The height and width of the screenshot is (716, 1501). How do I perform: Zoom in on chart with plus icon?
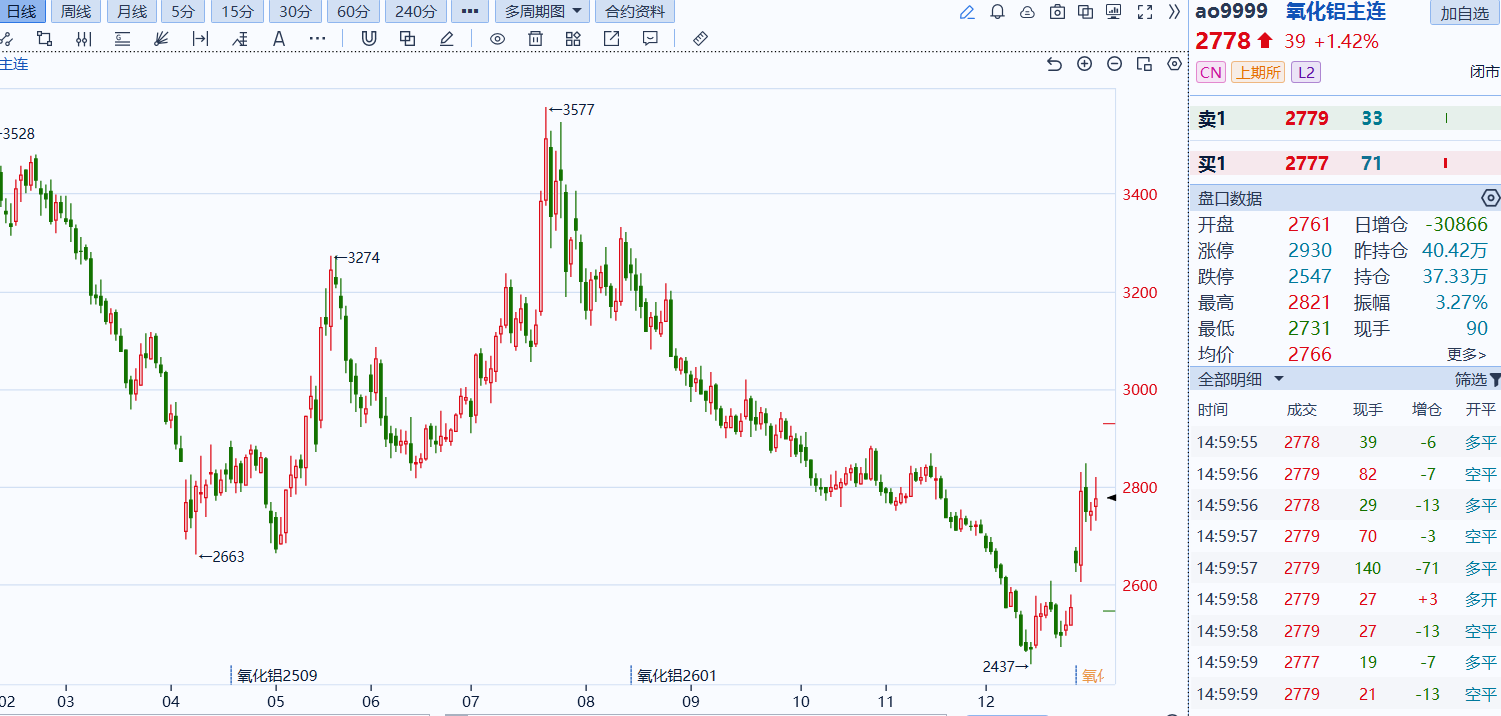tap(1084, 64)
